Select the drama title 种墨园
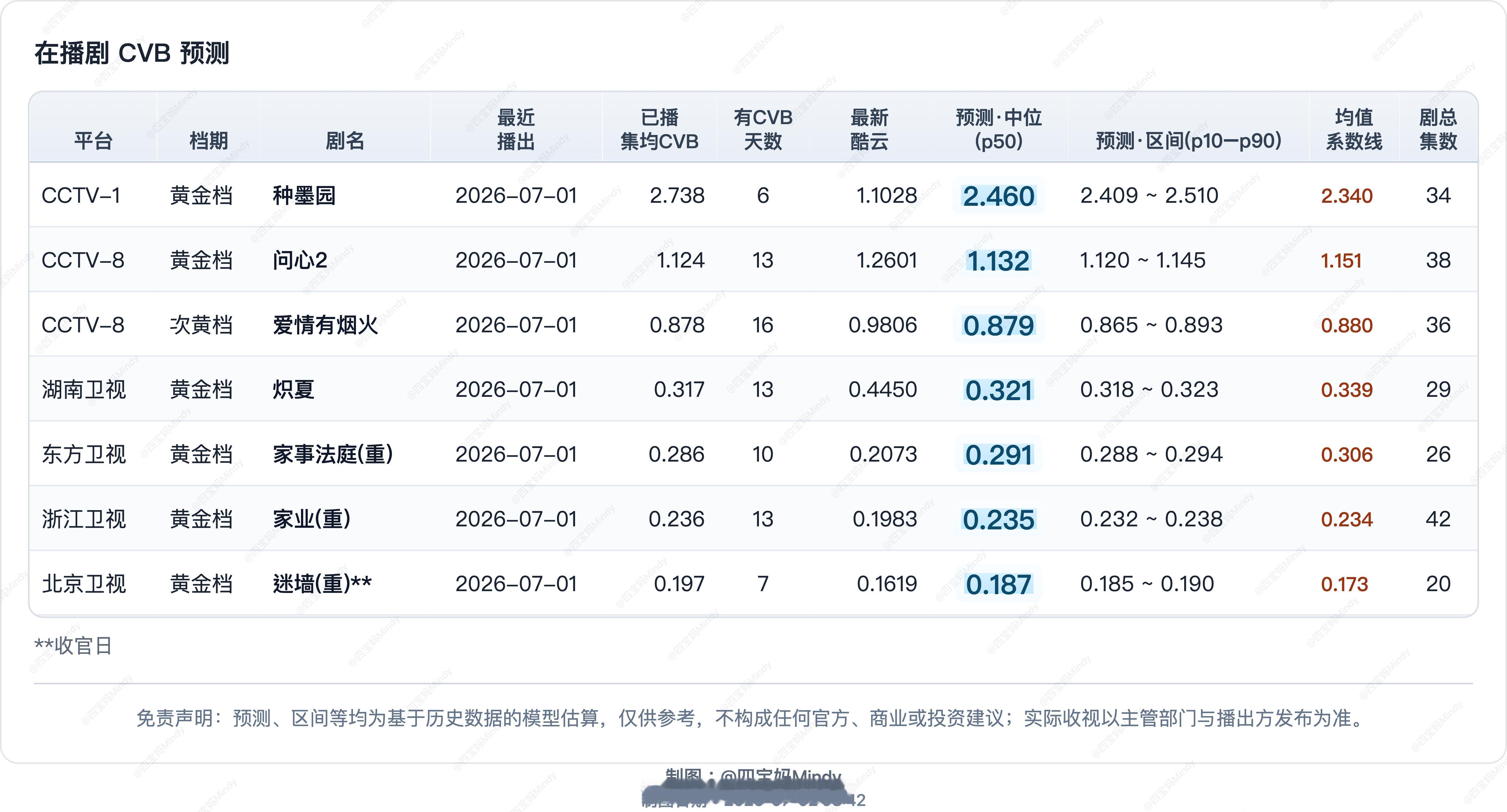This screenshot has width=1507, height=812. [304, 196]
